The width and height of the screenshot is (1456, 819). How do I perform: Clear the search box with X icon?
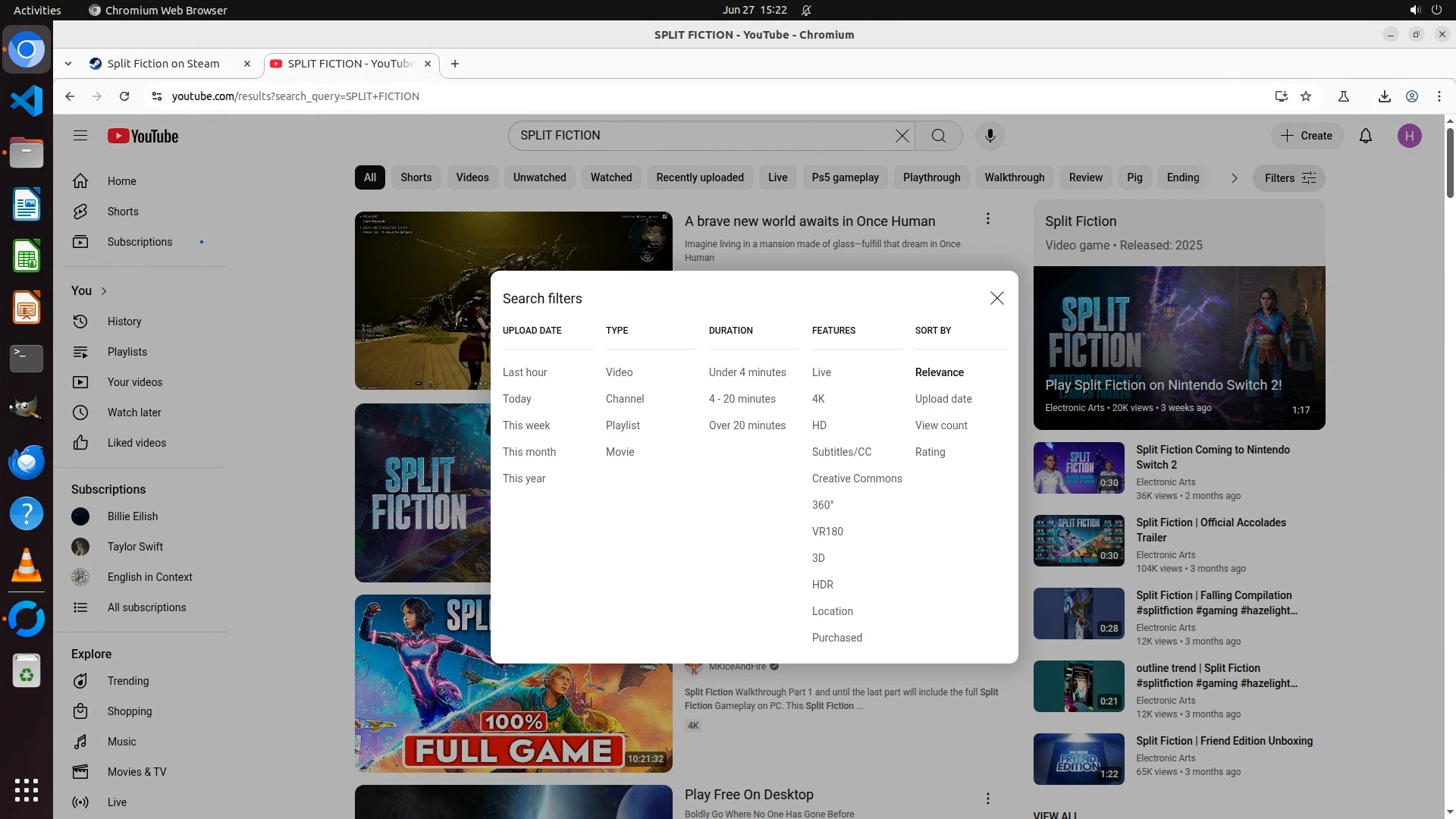[902, 136]
